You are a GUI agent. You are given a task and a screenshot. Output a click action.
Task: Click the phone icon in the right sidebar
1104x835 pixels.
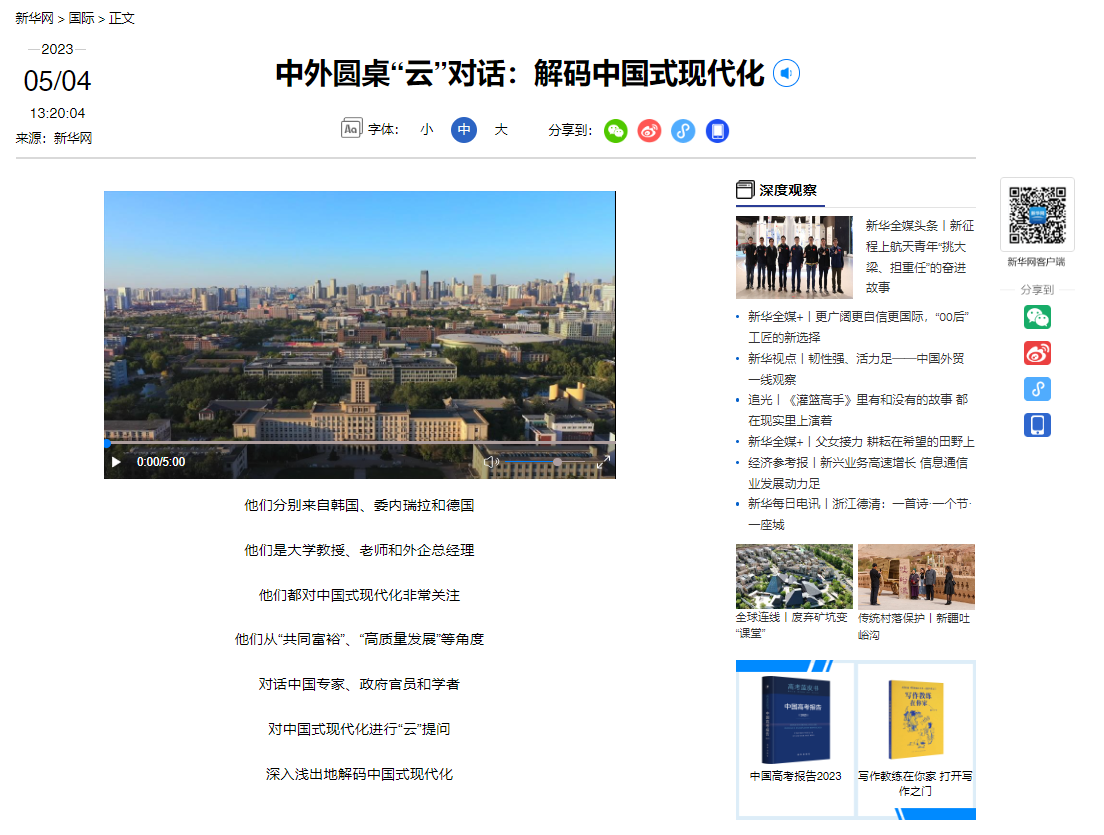click(1037, 425)
